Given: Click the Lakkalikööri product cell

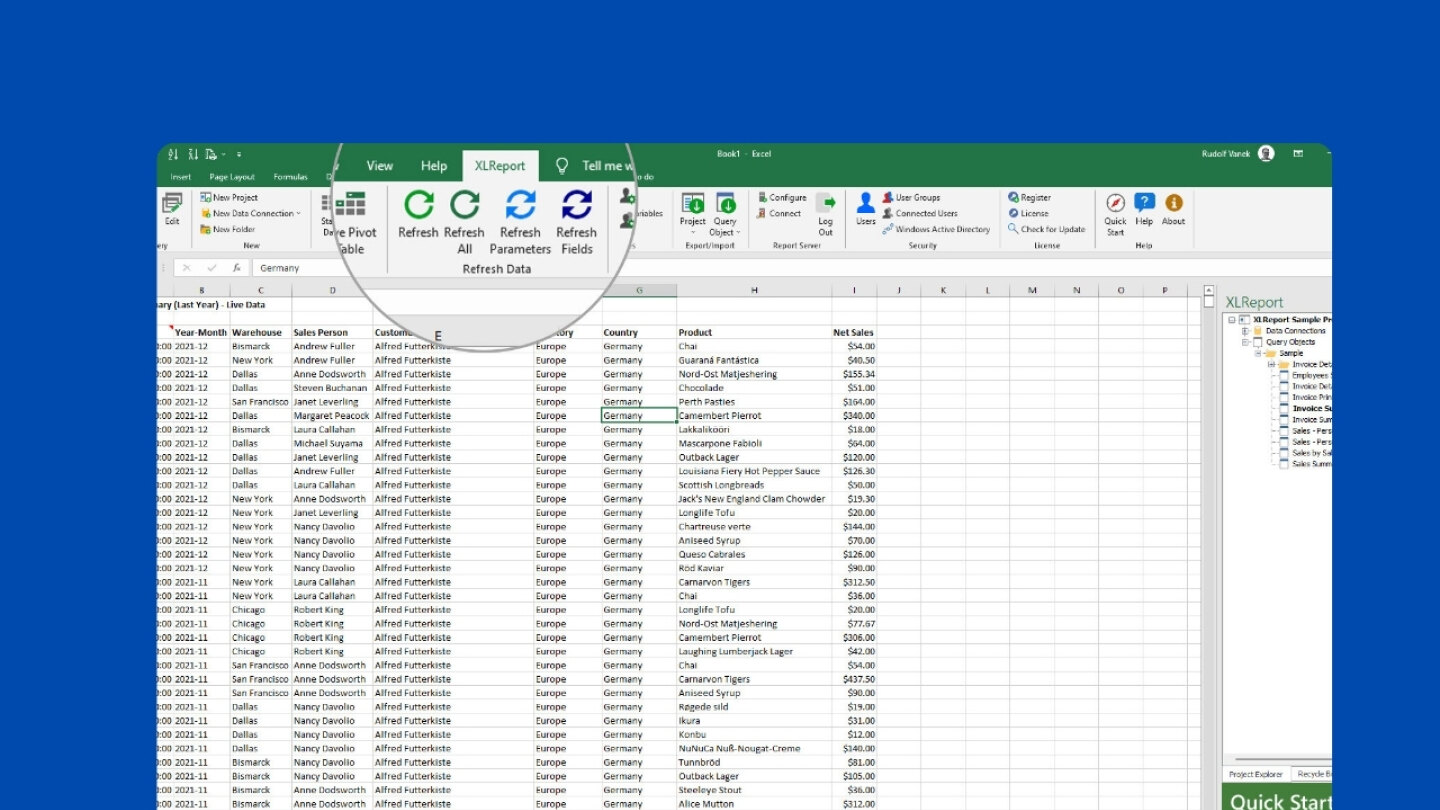Looking at the screenshot, I should (754, 429).
